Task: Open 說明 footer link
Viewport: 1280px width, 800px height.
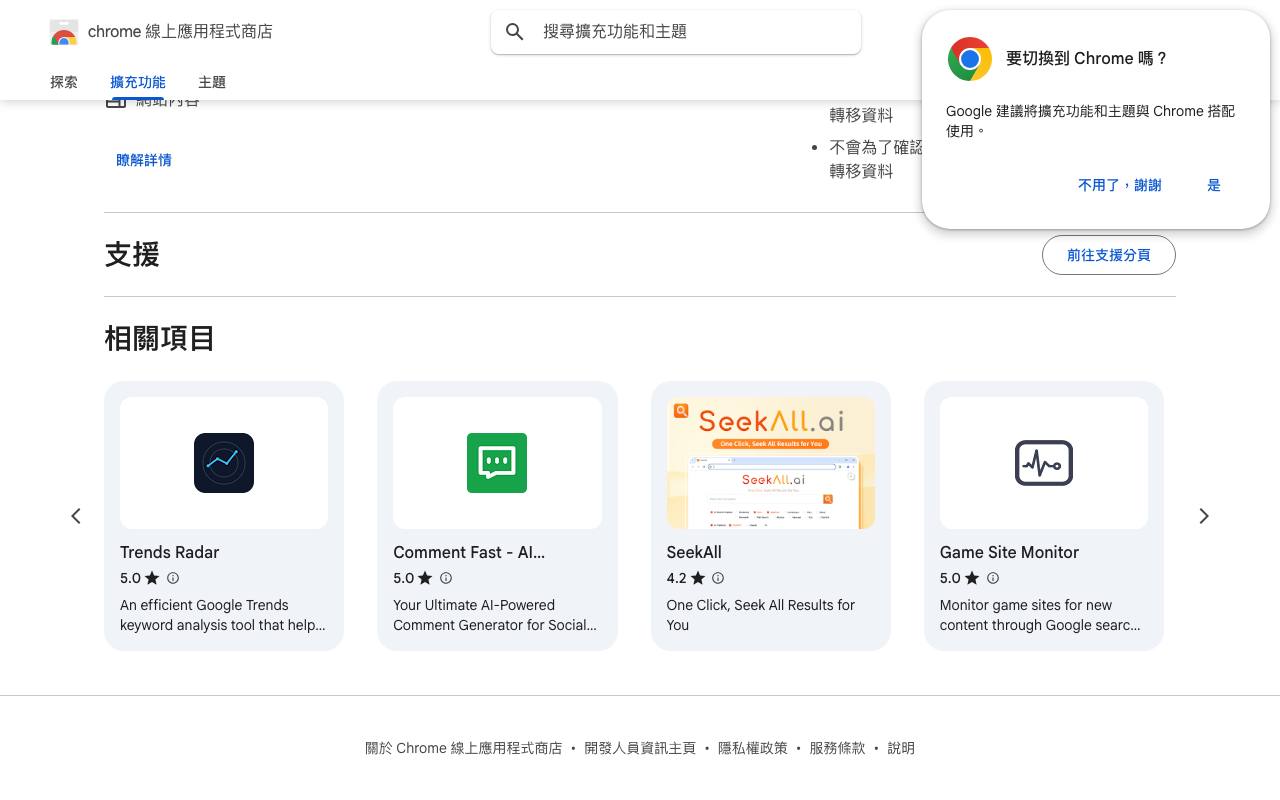Action: tap(901, 748)
